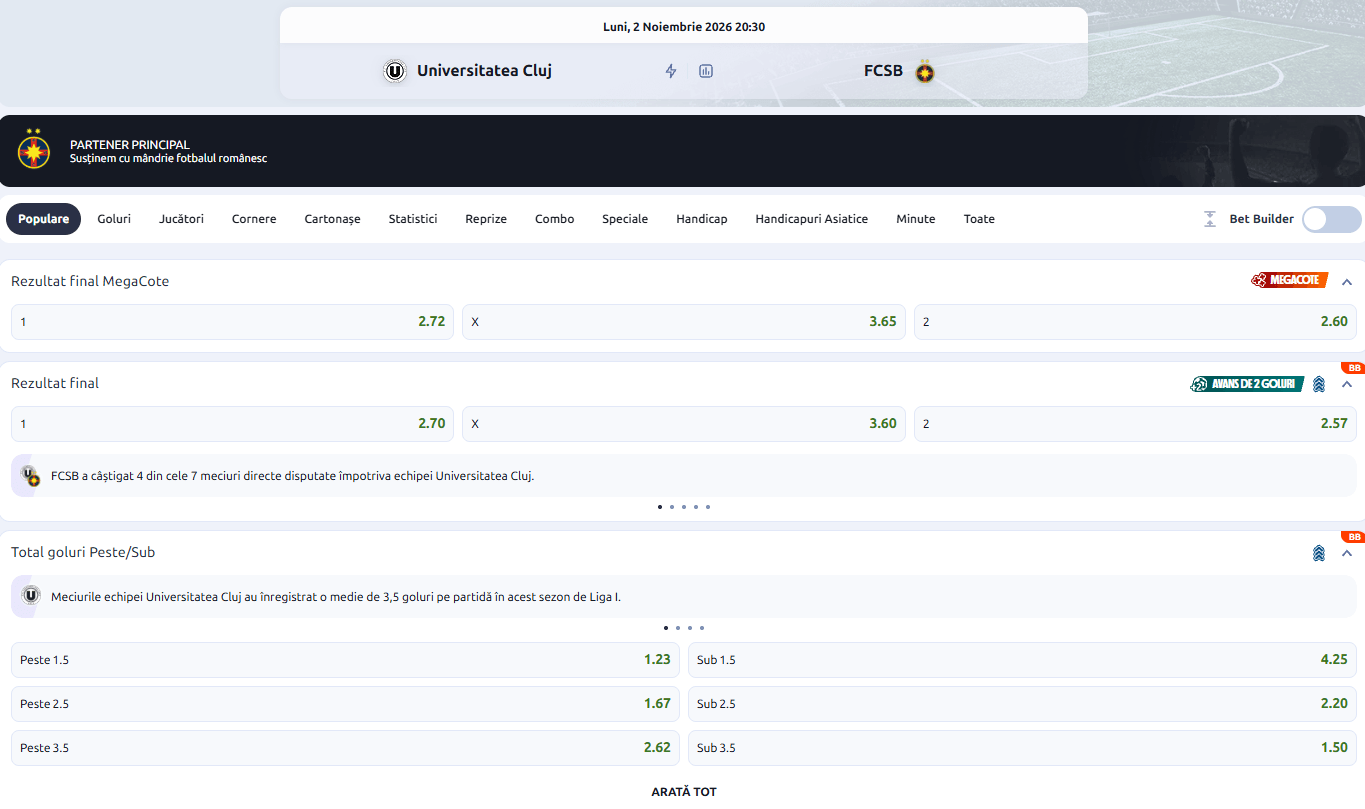Viewport: 1365px width, 809px height.
Task: Bet on FCSB win at 2.57
Action: 1135,424
